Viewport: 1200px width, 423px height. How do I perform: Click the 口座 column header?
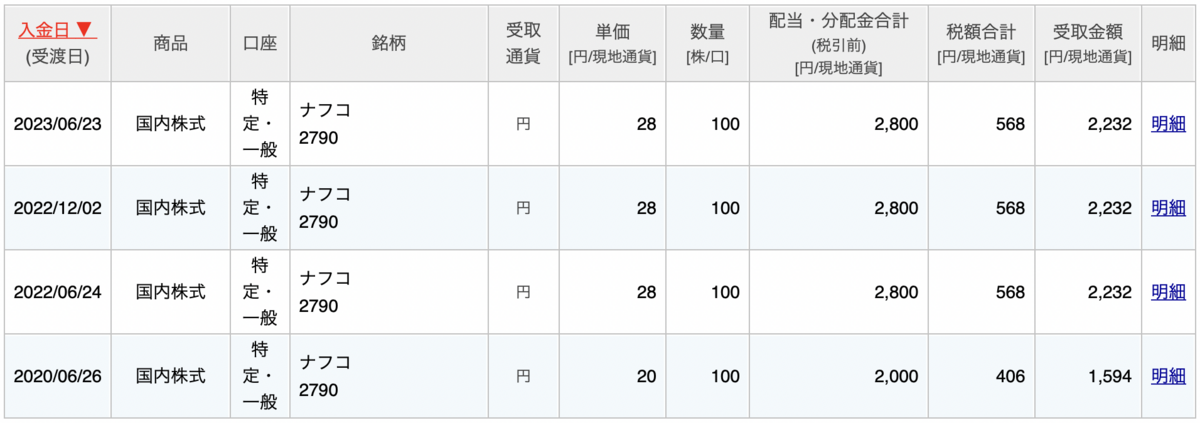260,43
